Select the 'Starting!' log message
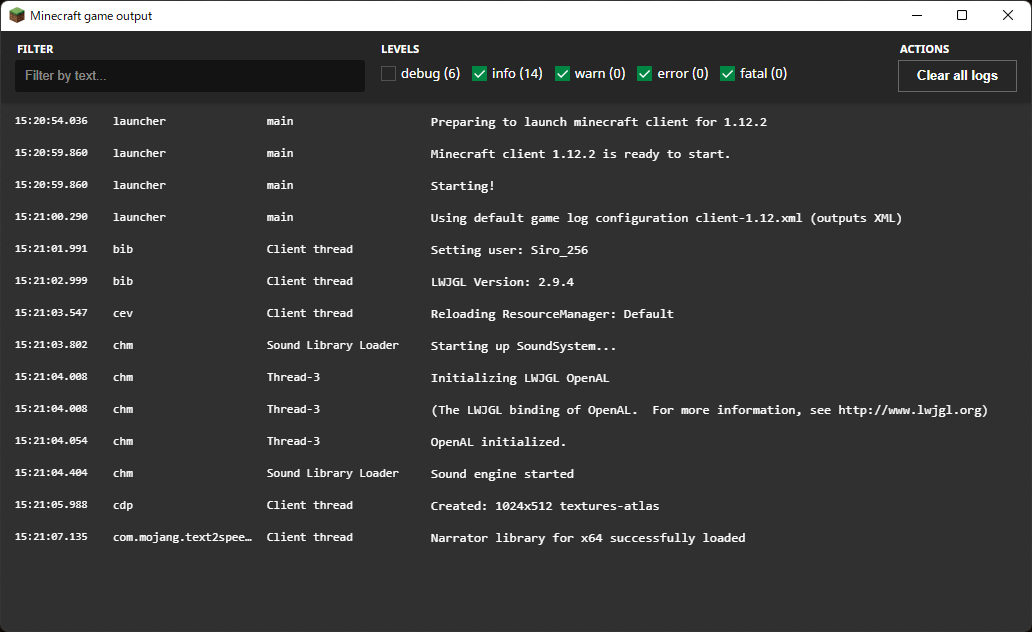Image resolution: width=1032 pixels, height=632 pixels. (462, 186)
